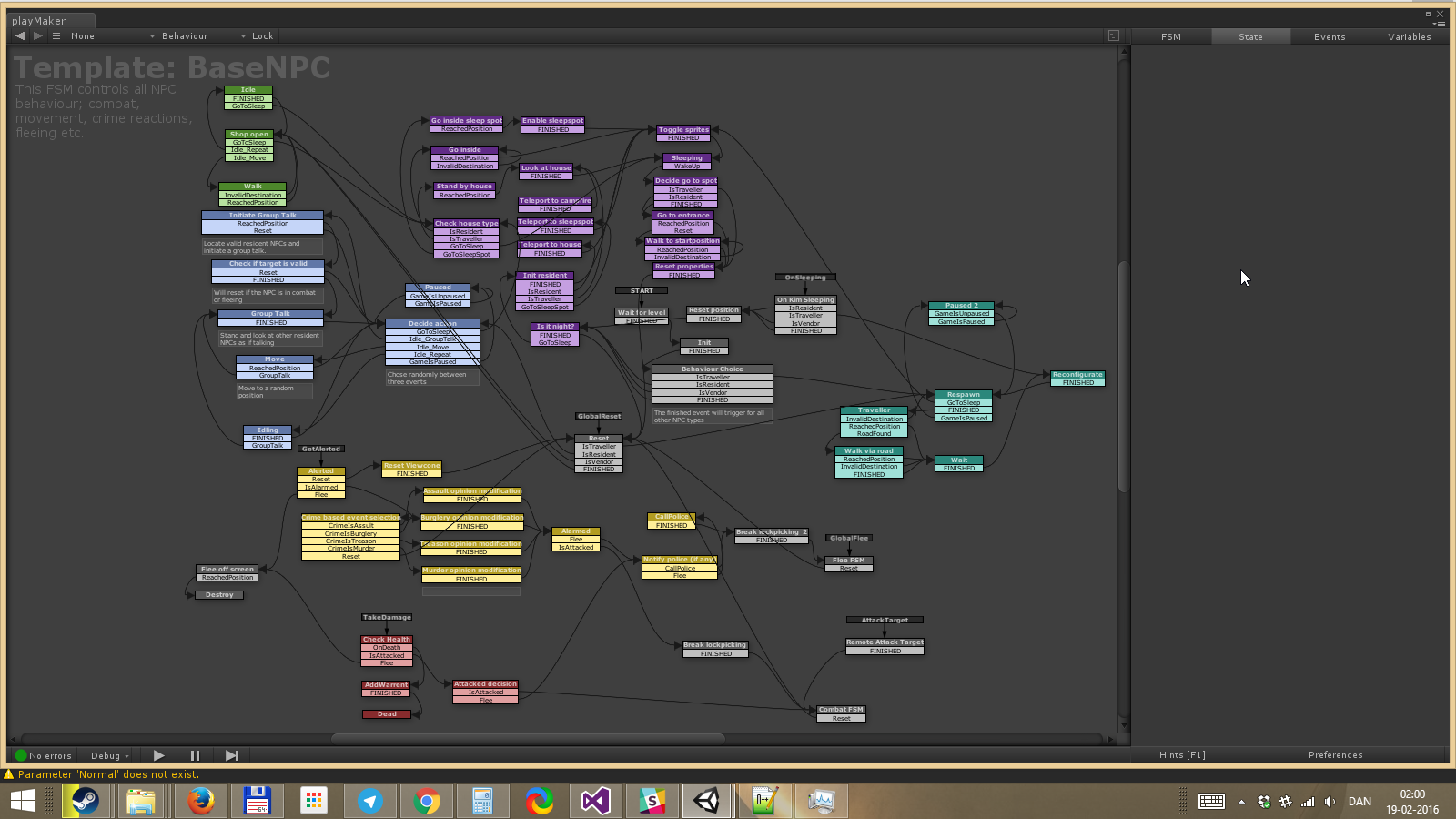The height and width of the screenshot is (819, 1456).
Task: Advance one frame with the Step button
Action: click(x=231, y=755)
